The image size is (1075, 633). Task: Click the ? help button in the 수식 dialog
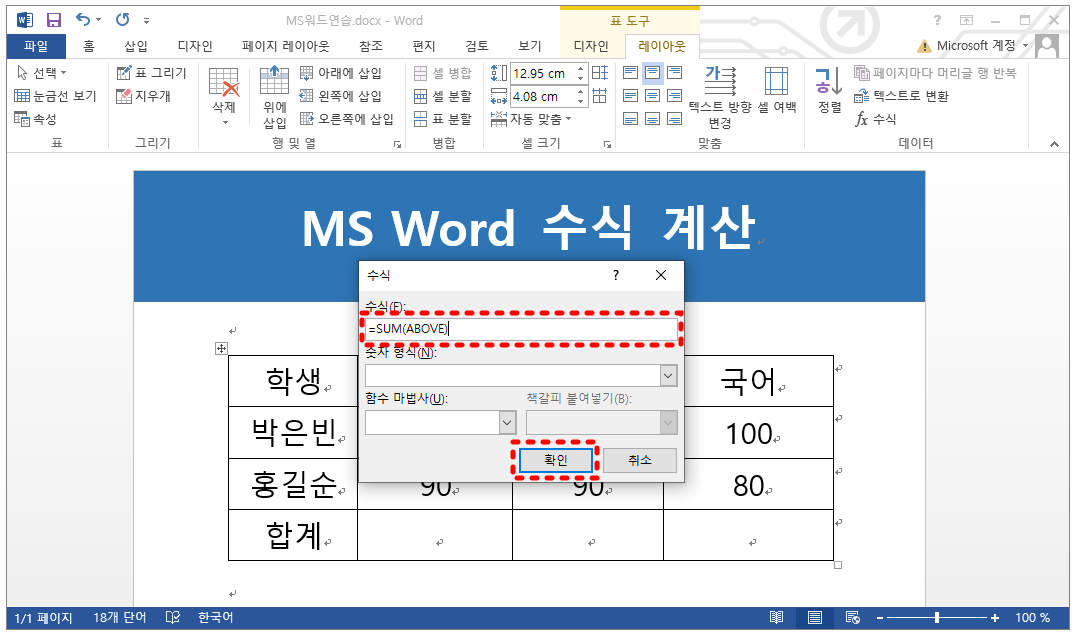tap(616, 275)
